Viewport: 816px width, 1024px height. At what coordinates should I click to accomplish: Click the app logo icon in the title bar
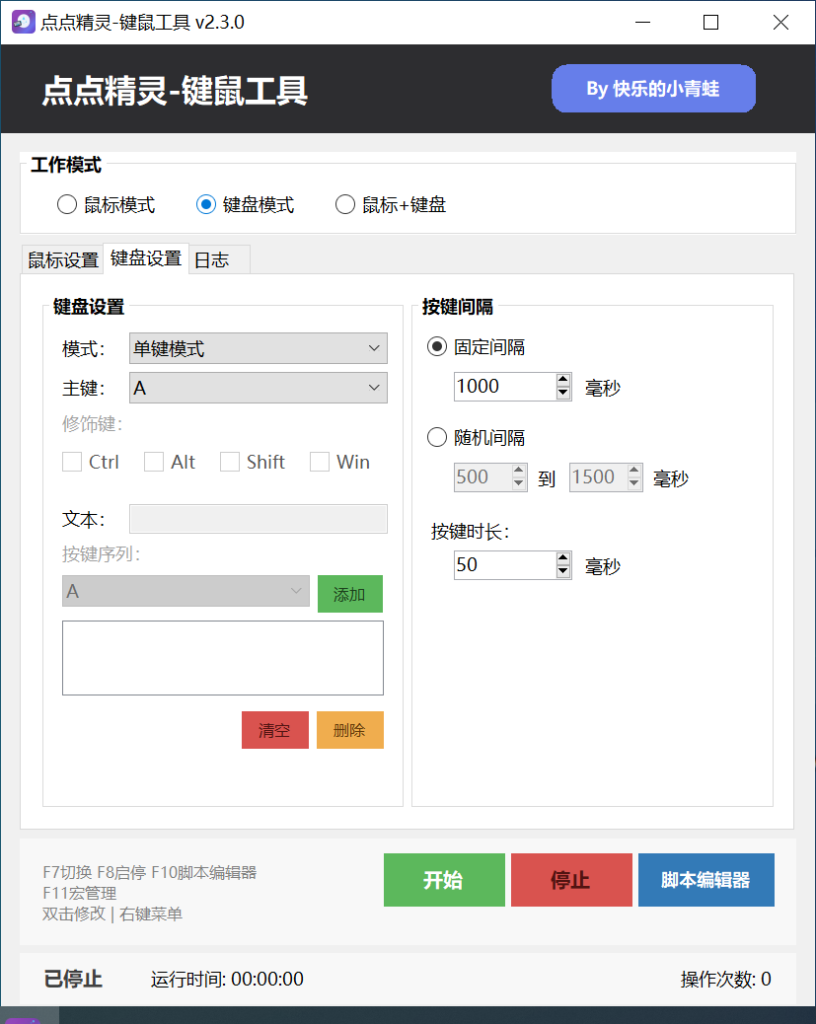click(x=22, y=21)
